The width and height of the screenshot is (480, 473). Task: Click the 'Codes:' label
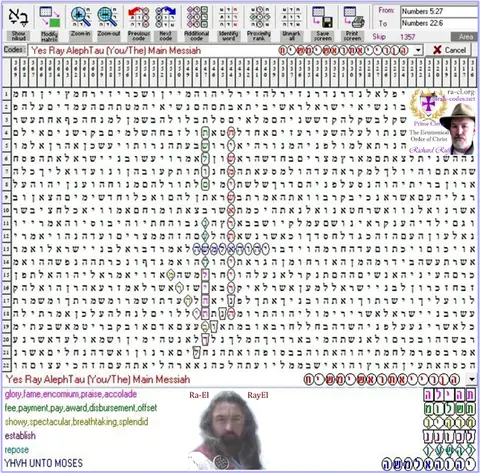point(14,50)
